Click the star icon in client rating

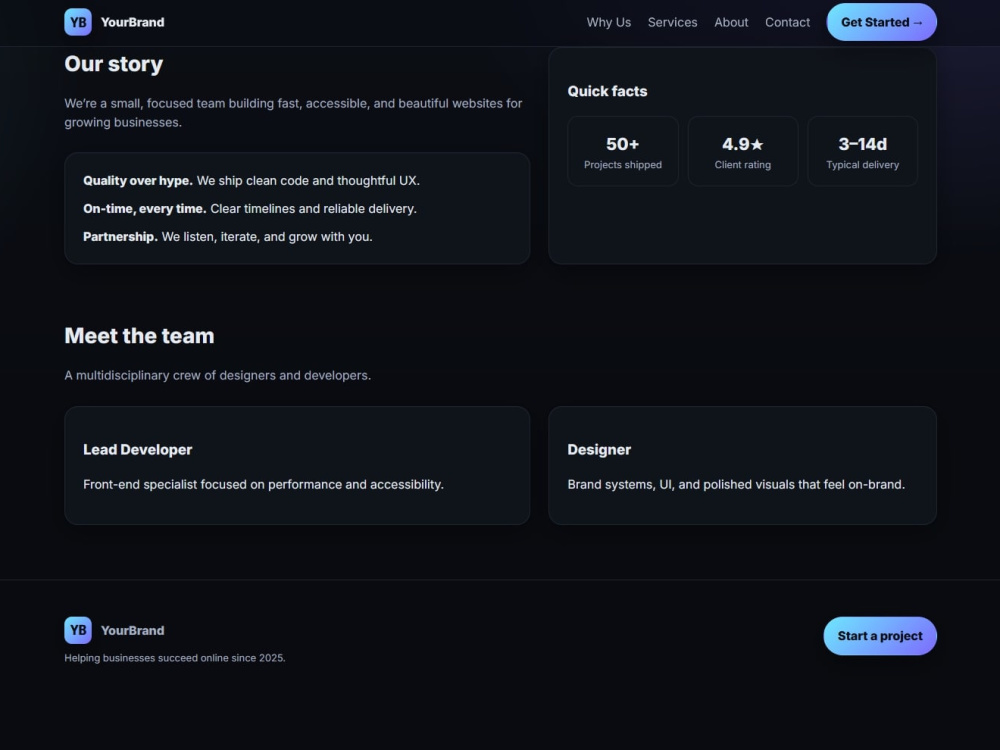pos(756,145)
